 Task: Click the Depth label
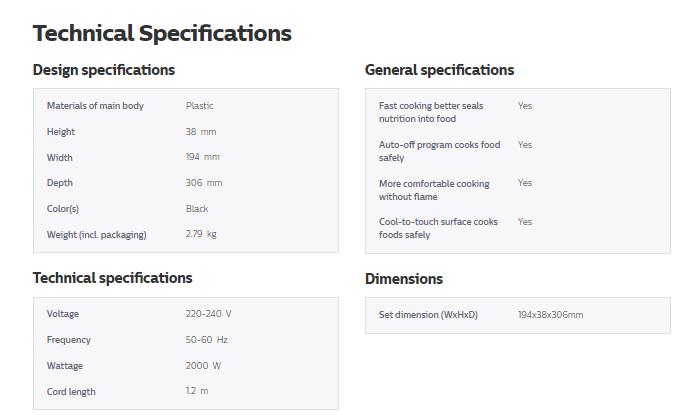pos(60,183)
